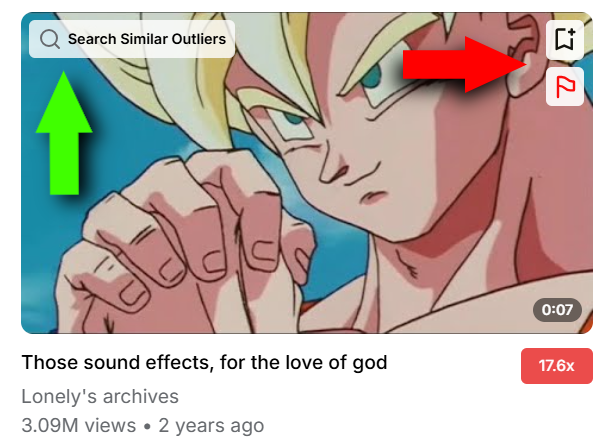The image size is (614, 443).
Task: Report video using the red flag icon
Action: click(x=565, y=86)
